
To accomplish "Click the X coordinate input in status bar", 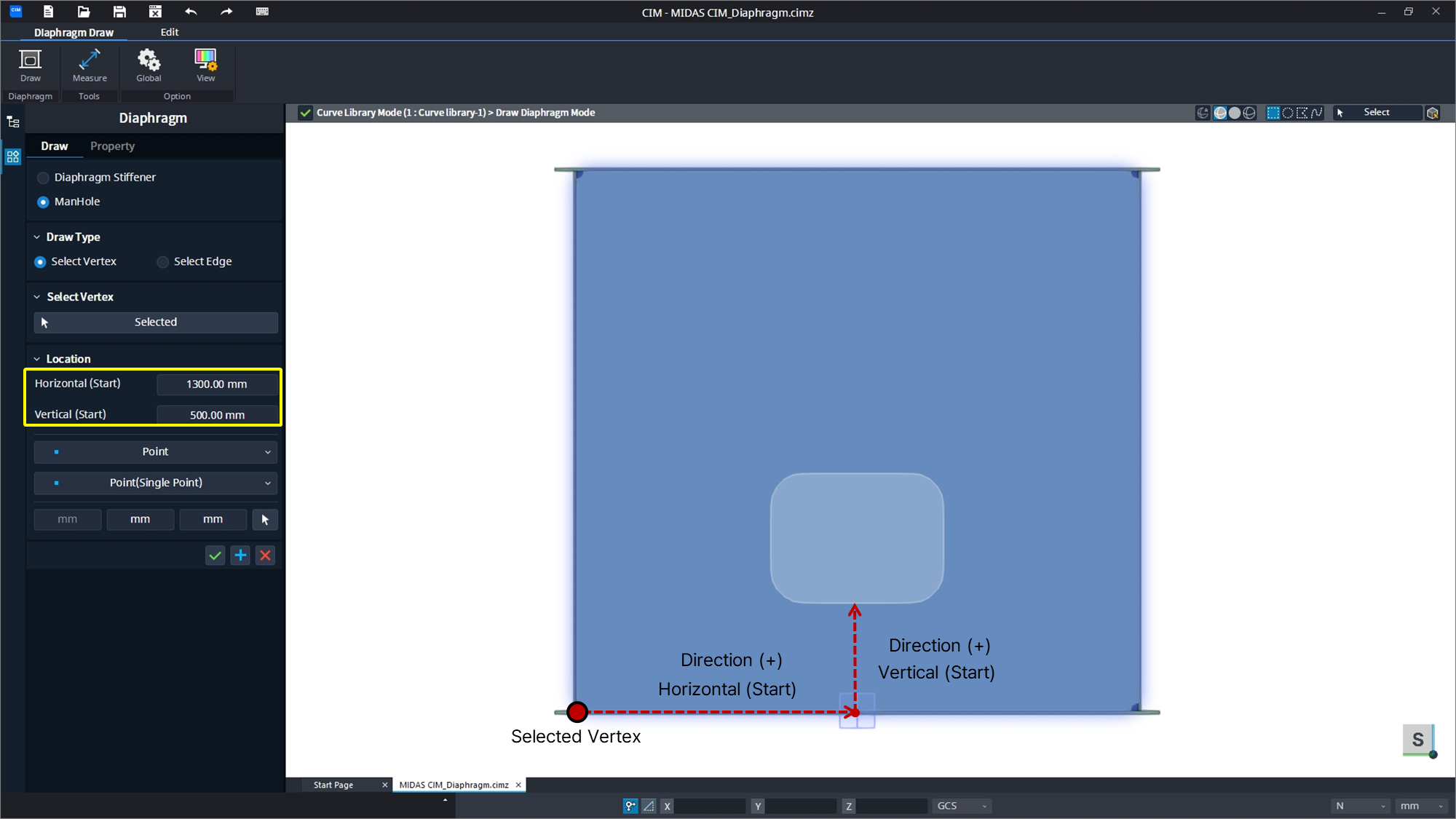I will [710, 806].
